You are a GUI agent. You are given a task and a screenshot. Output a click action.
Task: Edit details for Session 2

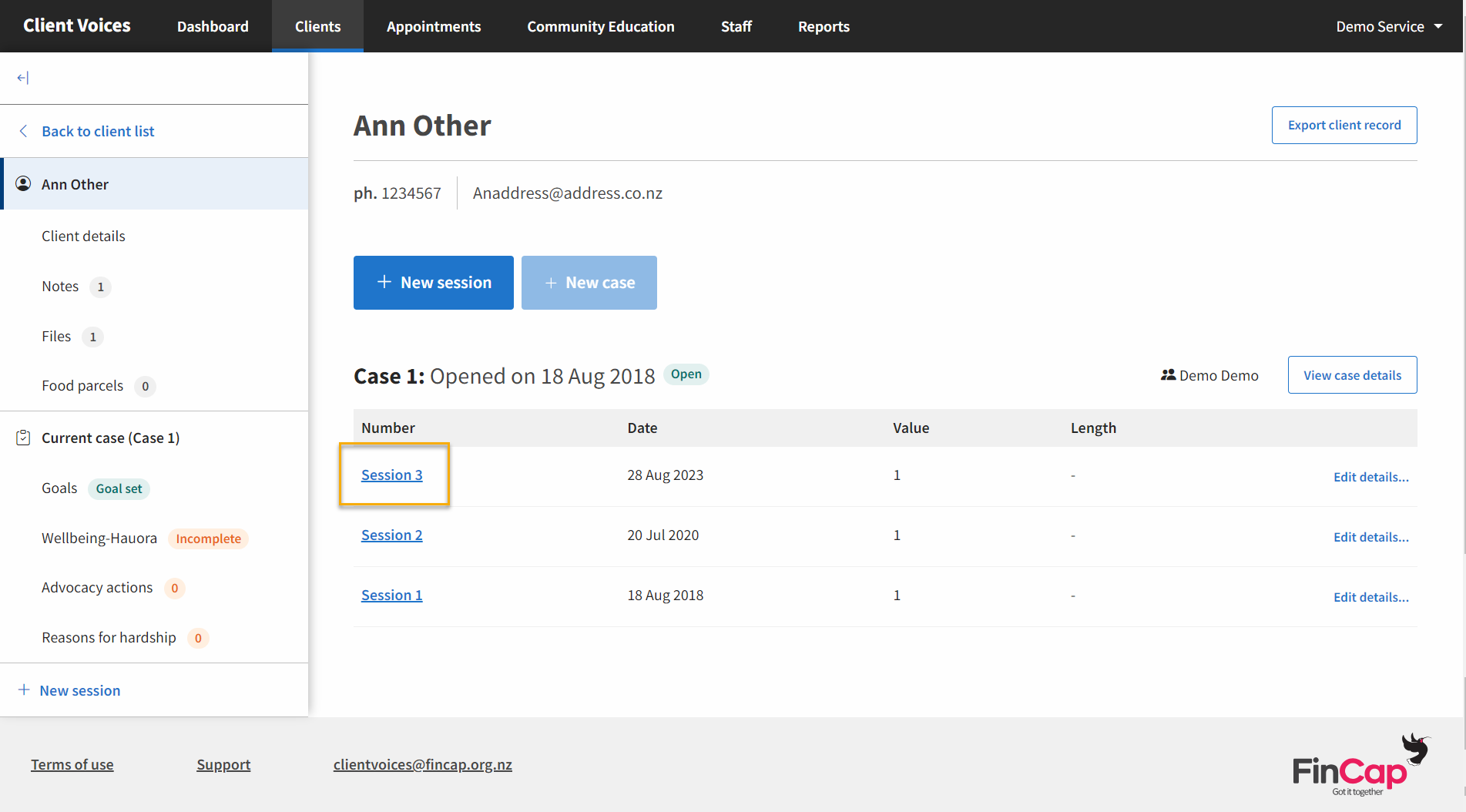1371,537
